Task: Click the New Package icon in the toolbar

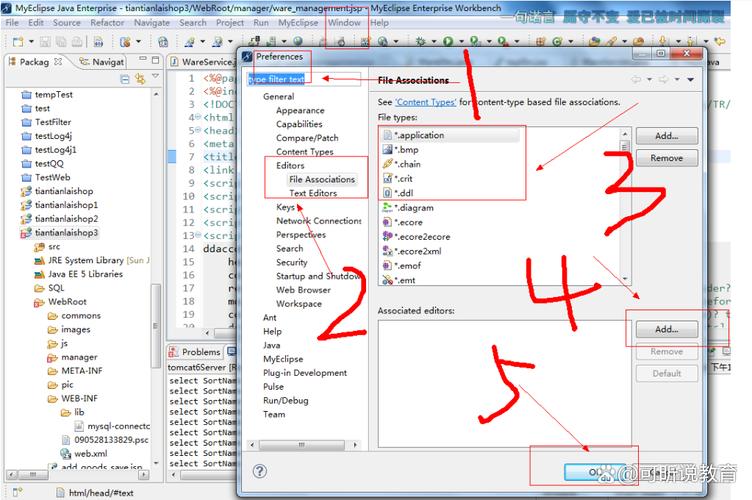Action: [540, 42]
